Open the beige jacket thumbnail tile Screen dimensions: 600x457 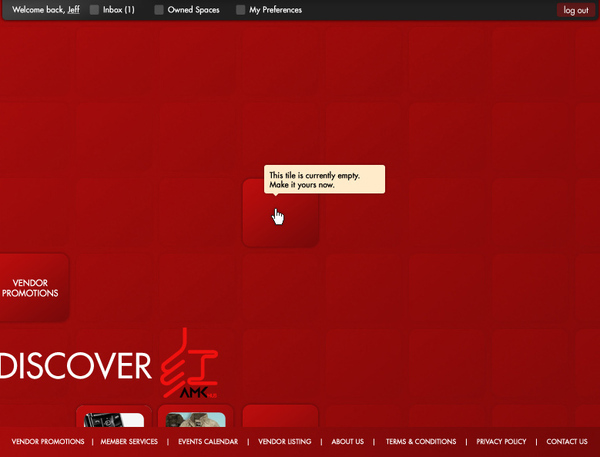[196, 416]
